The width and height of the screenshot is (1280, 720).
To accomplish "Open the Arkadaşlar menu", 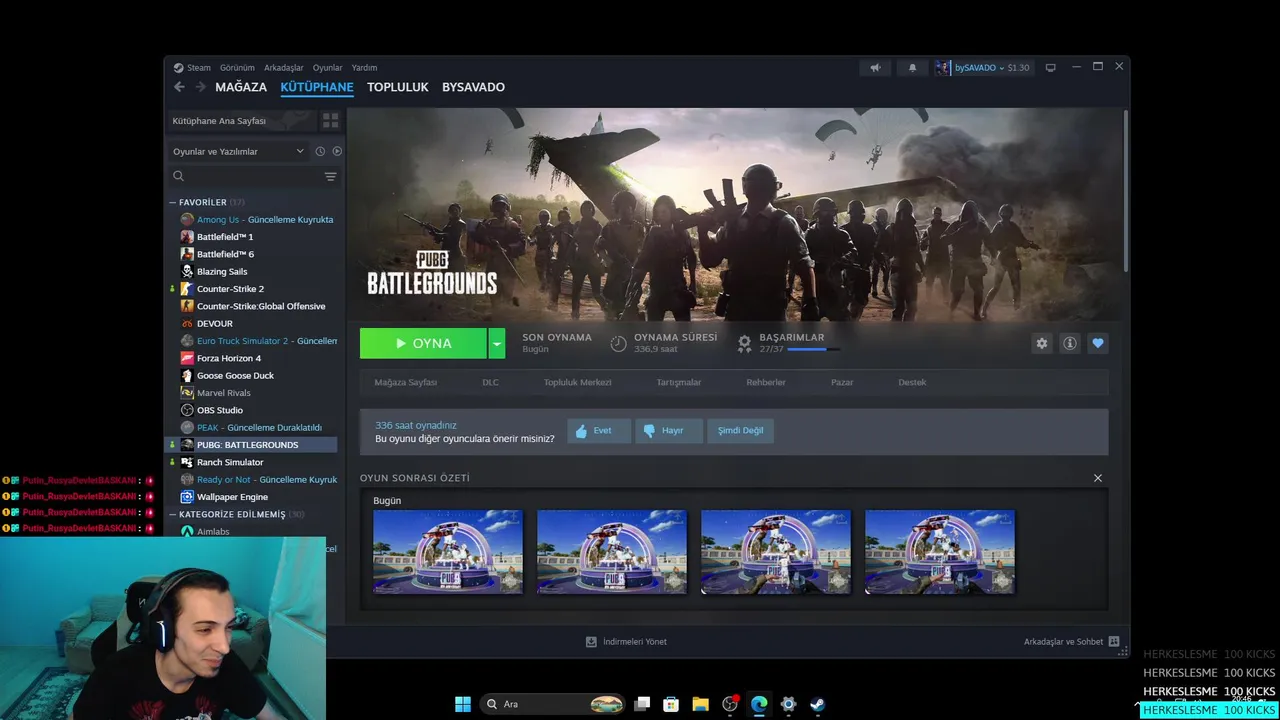I will [284, 68].
